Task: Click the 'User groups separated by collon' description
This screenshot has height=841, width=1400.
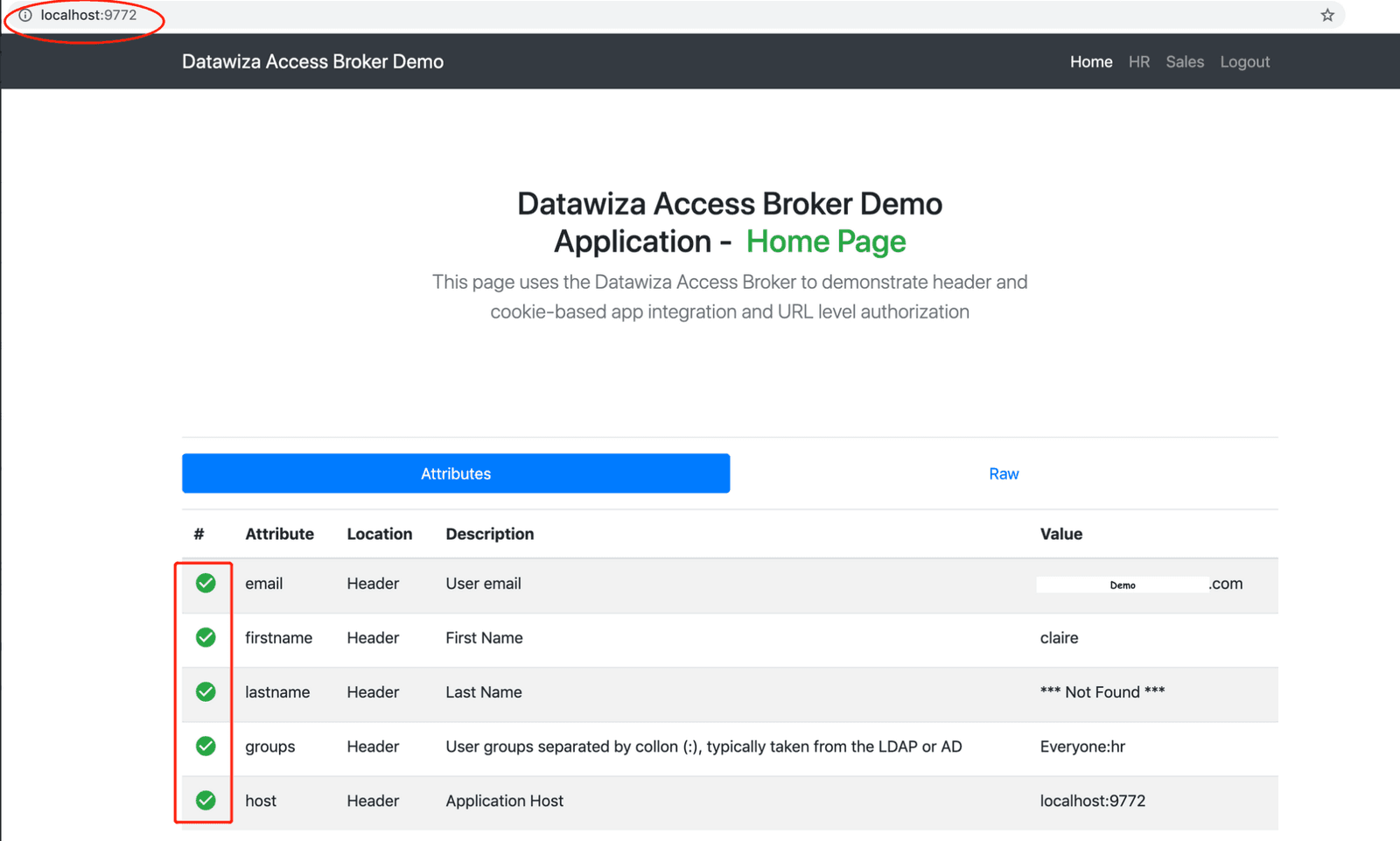Action: [703, 746]
